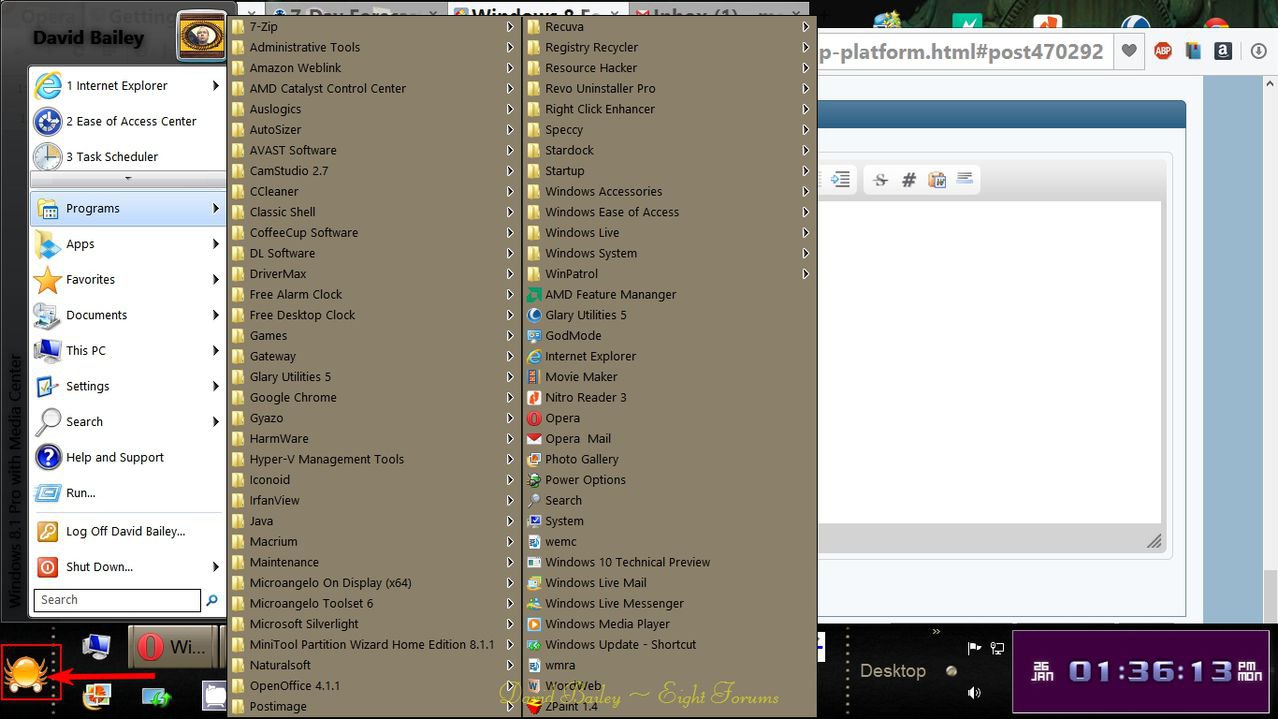Screen dimensions: 1278x719
Task: Expand the Google Chrome folder arrow
Action: click(510, 397)
